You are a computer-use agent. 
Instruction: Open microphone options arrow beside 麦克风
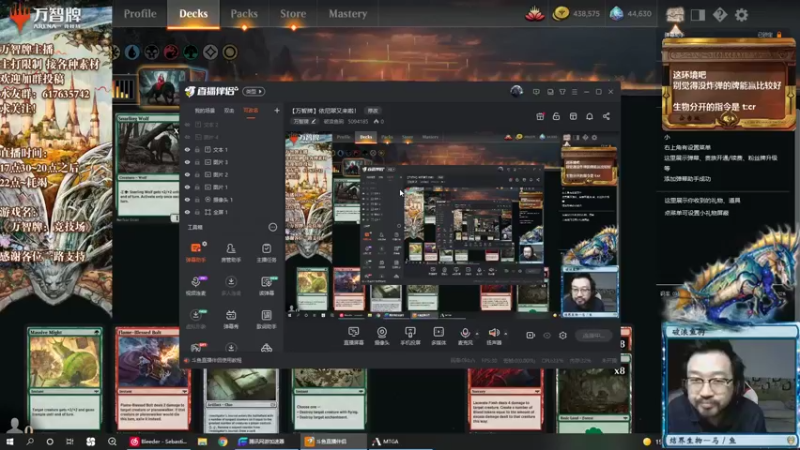pos(477,334)
